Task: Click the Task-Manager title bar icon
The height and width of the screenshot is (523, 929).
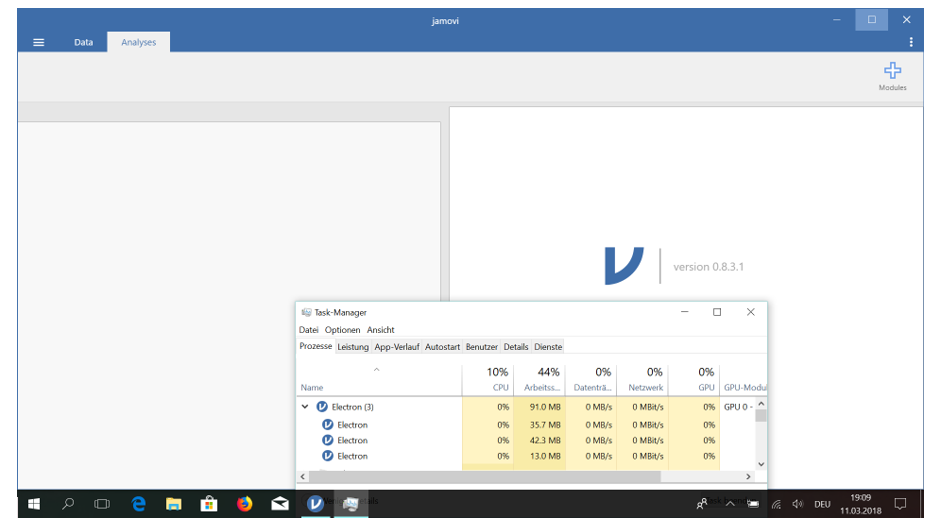Action: coord(306,312)
